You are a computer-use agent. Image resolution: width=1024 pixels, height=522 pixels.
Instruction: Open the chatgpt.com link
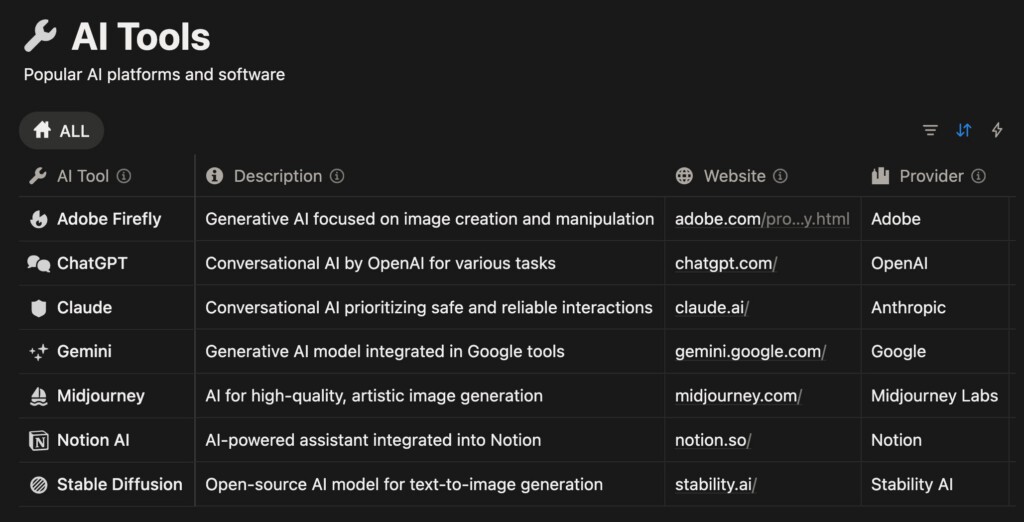click(x=726, y=263)
